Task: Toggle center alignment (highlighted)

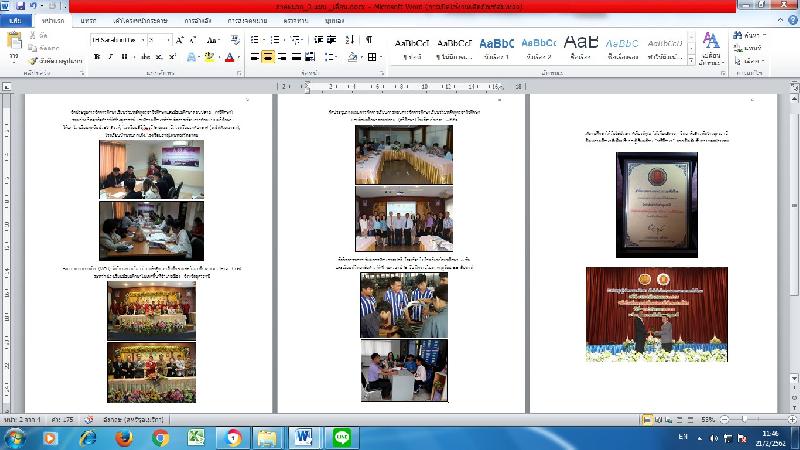Action: pos(268,57)
